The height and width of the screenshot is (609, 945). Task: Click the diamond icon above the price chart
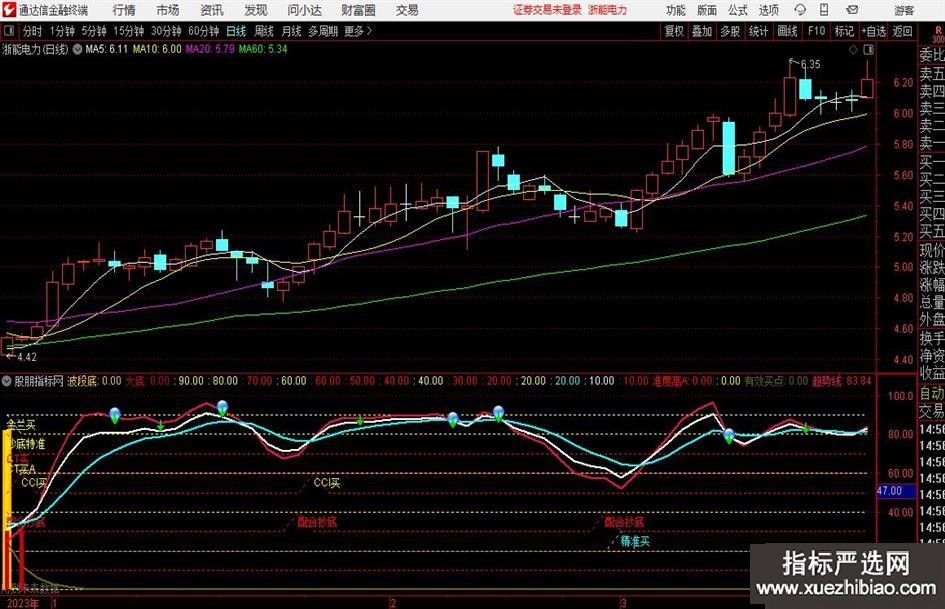coord(853,50)
